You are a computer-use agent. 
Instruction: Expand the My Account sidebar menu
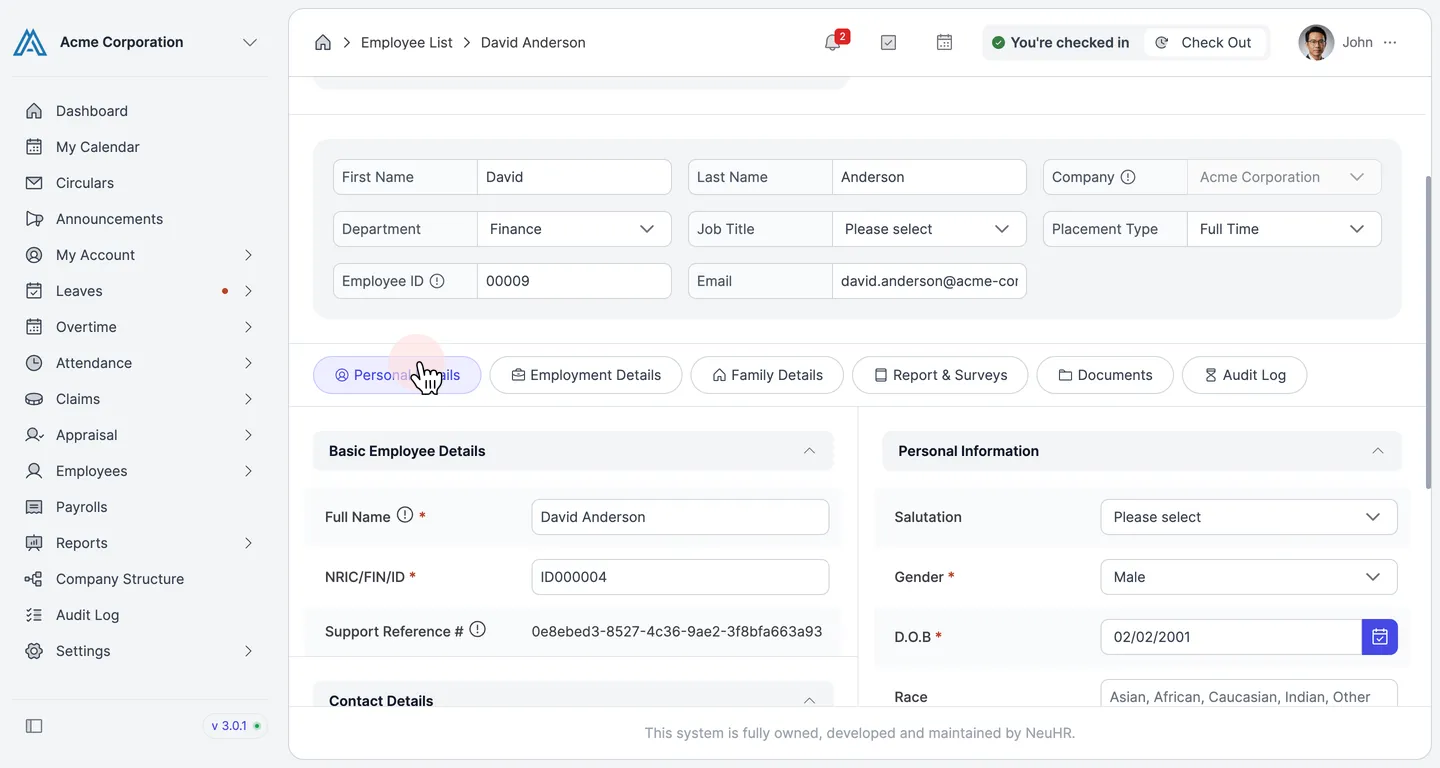(x=248, y=255)
